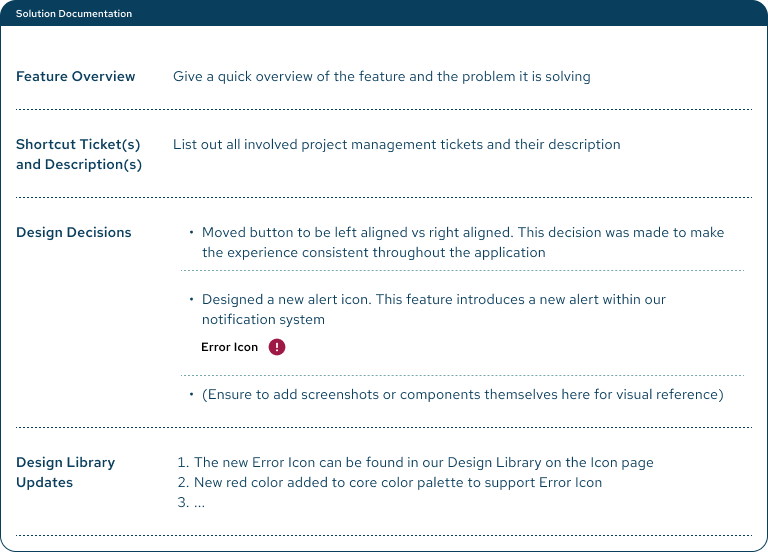Click the dotted divider below Feature Overview row
768x552 pixels.
tap(384, 109)
